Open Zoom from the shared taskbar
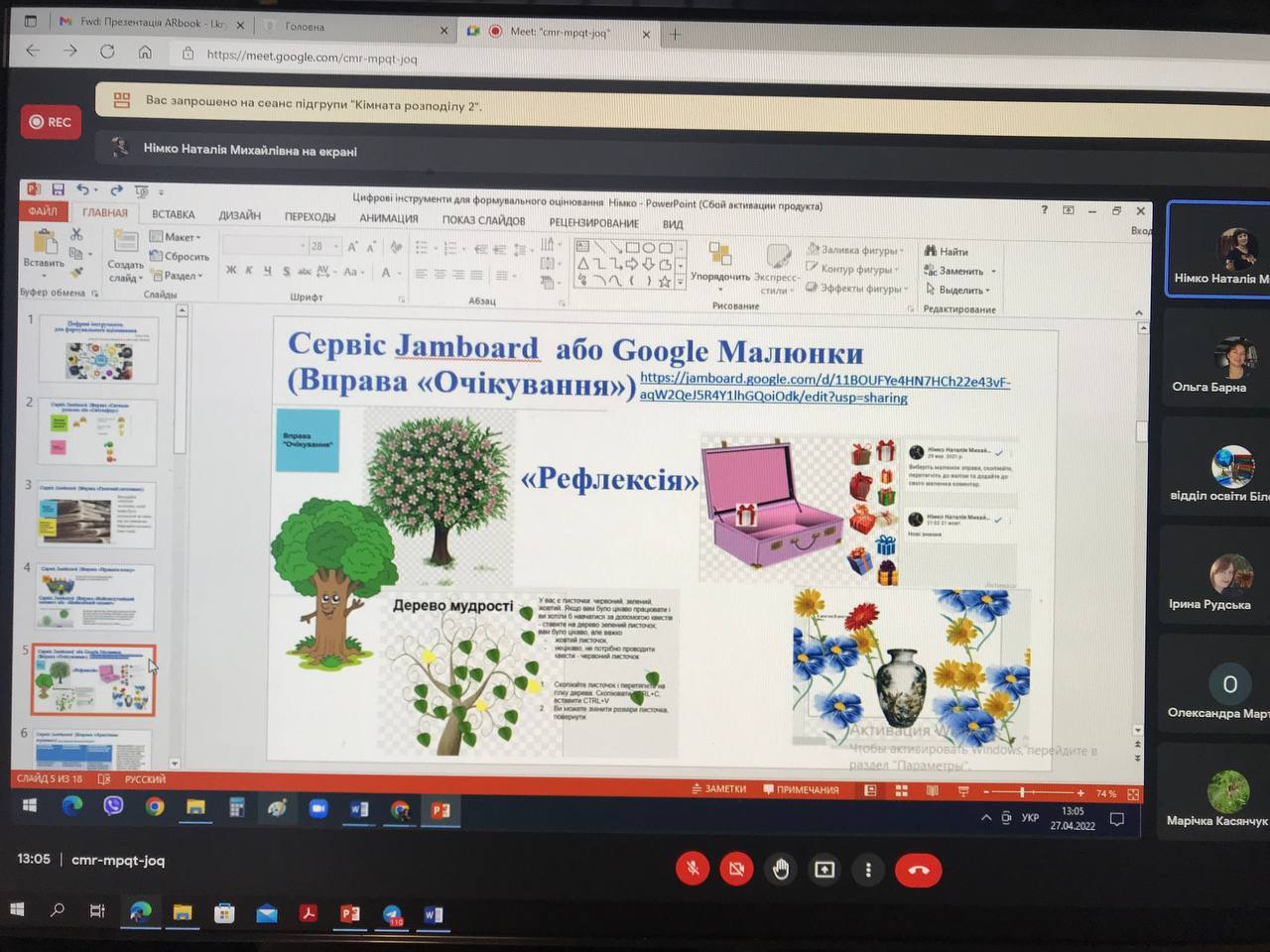 (x=317, y=808)
